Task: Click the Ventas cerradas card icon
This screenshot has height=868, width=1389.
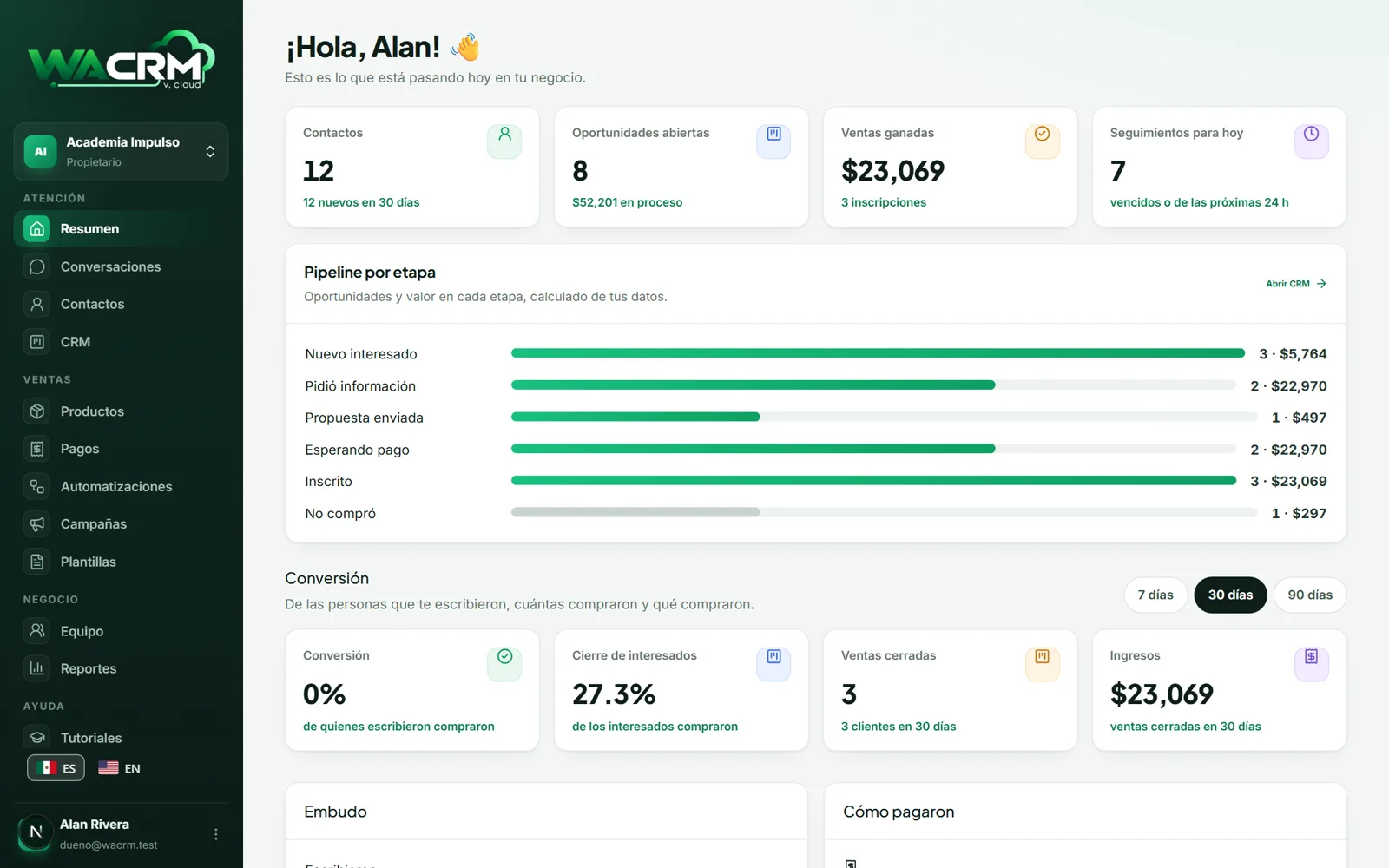Action: point(1043,664)
